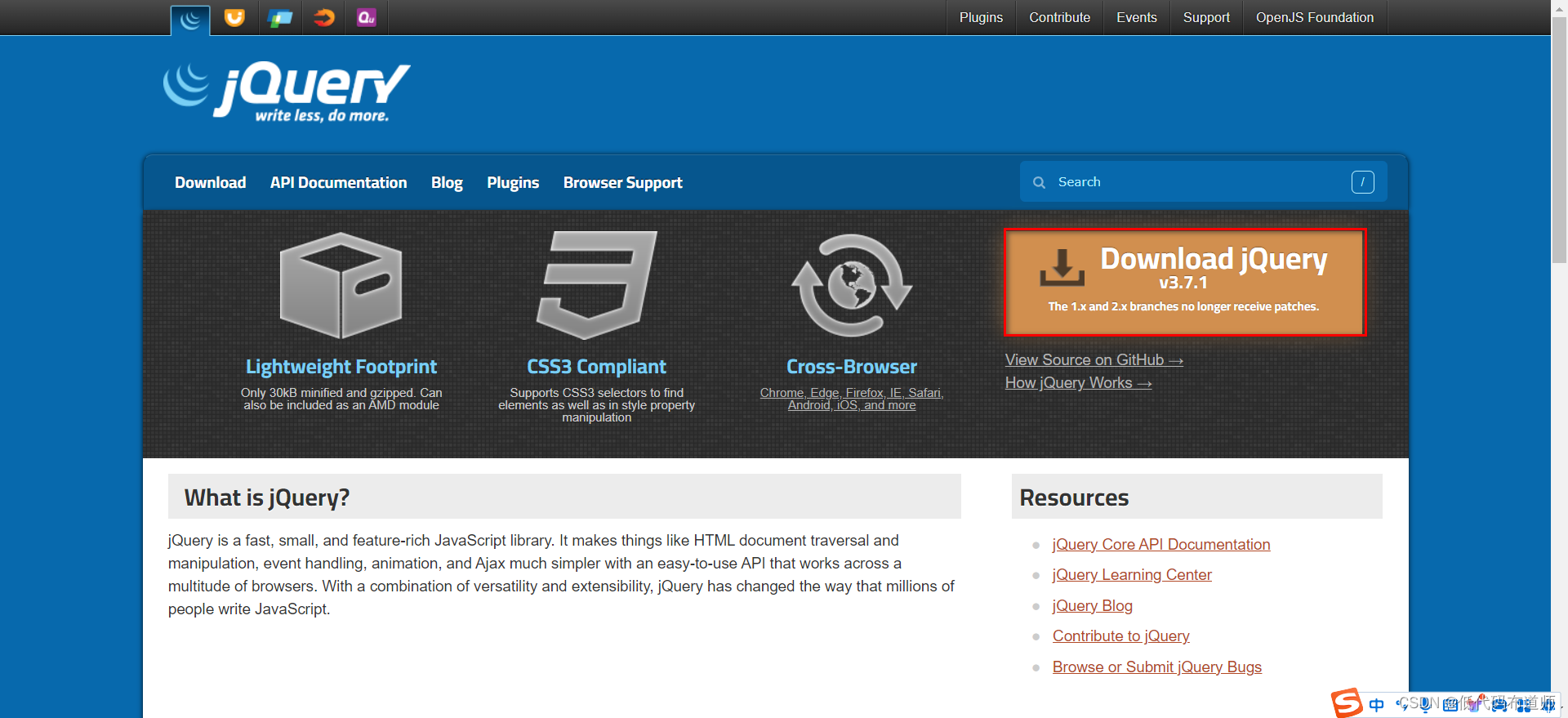Click the Lightweight Footprint box icon
Screen dimensions: 1568x718
coord(341,285)
